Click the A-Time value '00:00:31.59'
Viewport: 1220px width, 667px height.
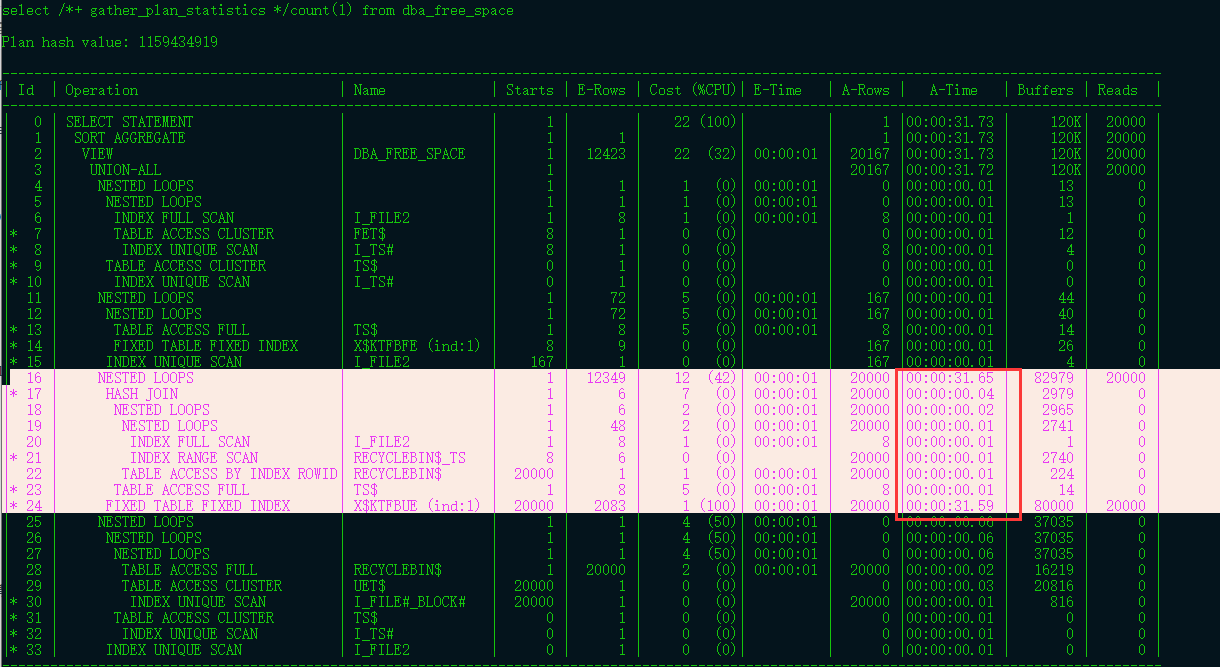tap(950, 506)
